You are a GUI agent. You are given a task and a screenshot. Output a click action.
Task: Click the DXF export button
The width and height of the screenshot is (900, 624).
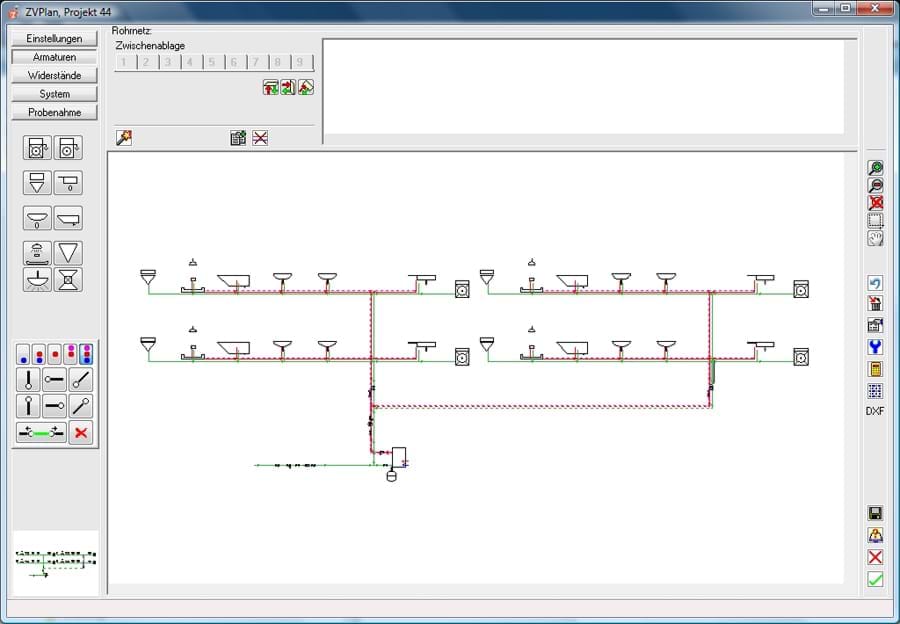click(x=875, y=411)
